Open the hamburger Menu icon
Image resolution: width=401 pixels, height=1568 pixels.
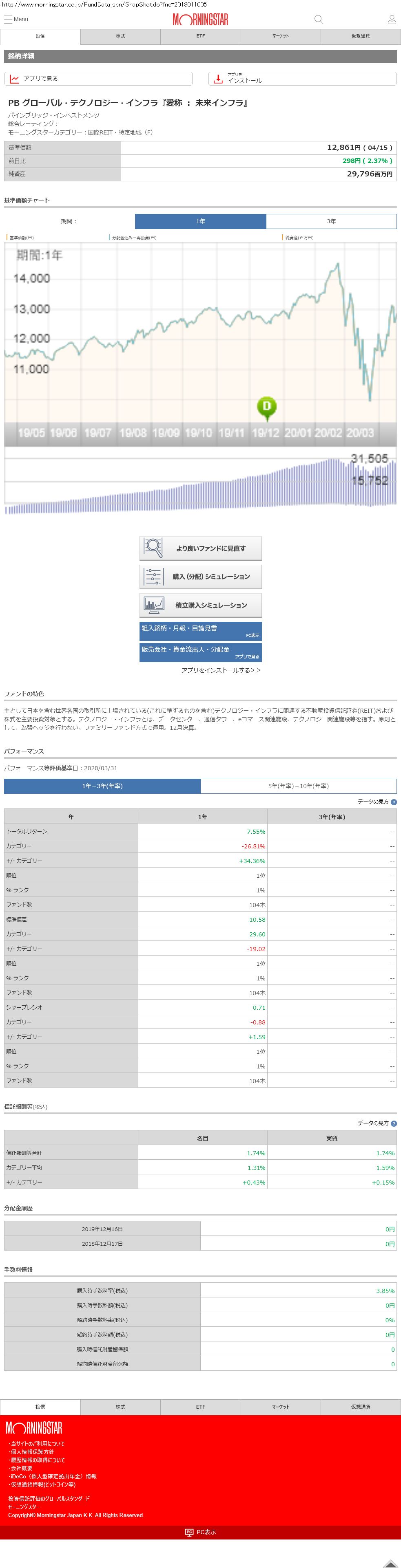9,20
